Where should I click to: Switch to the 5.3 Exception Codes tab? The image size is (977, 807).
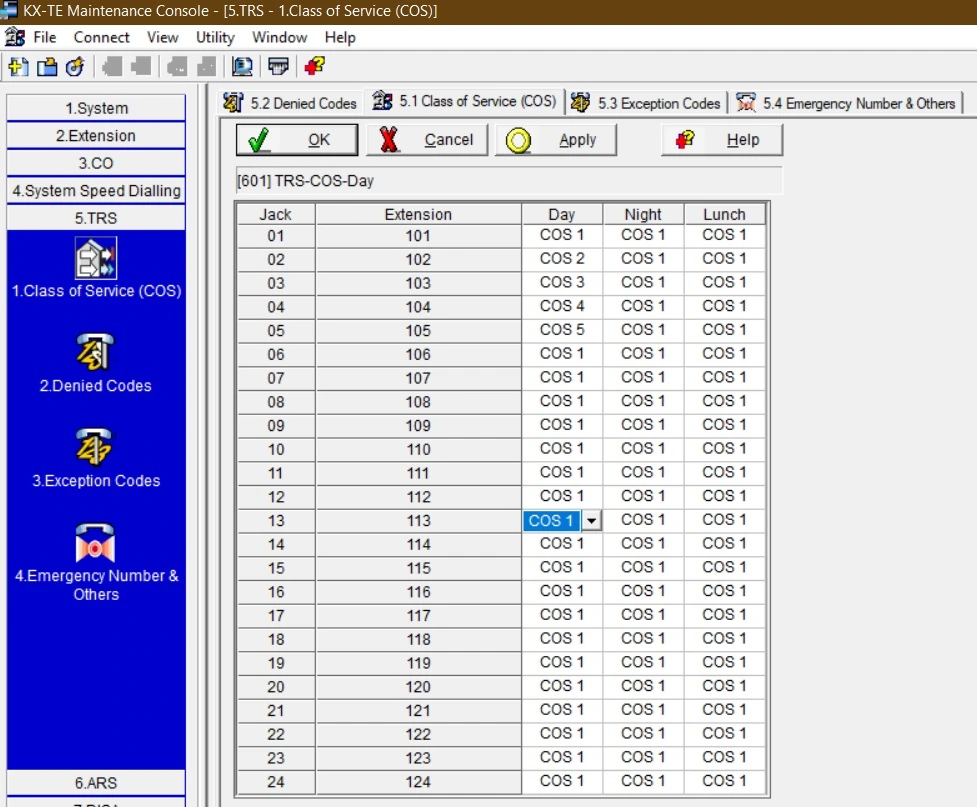(647, 103)
